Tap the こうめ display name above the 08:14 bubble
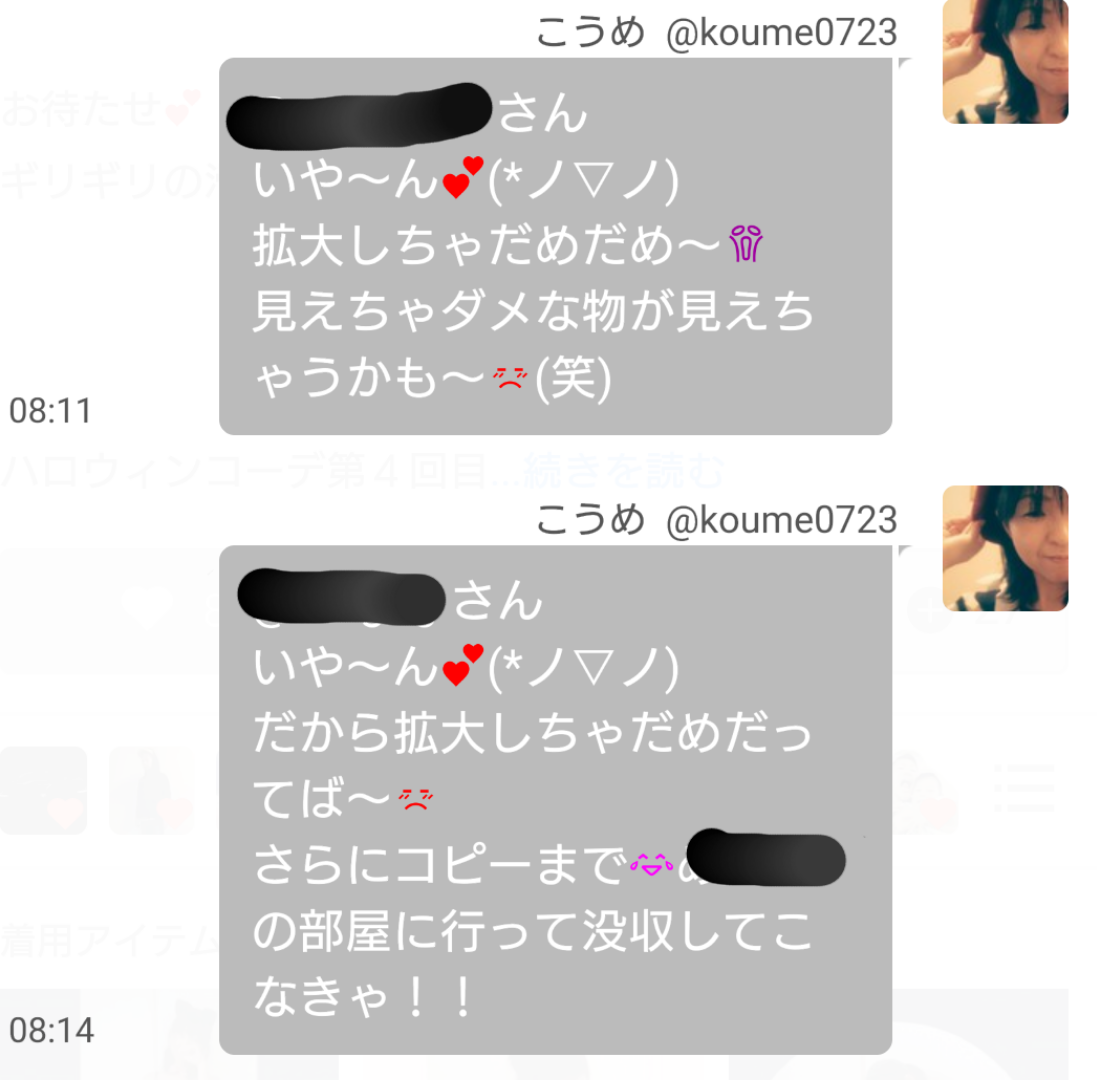 point(590,520)
